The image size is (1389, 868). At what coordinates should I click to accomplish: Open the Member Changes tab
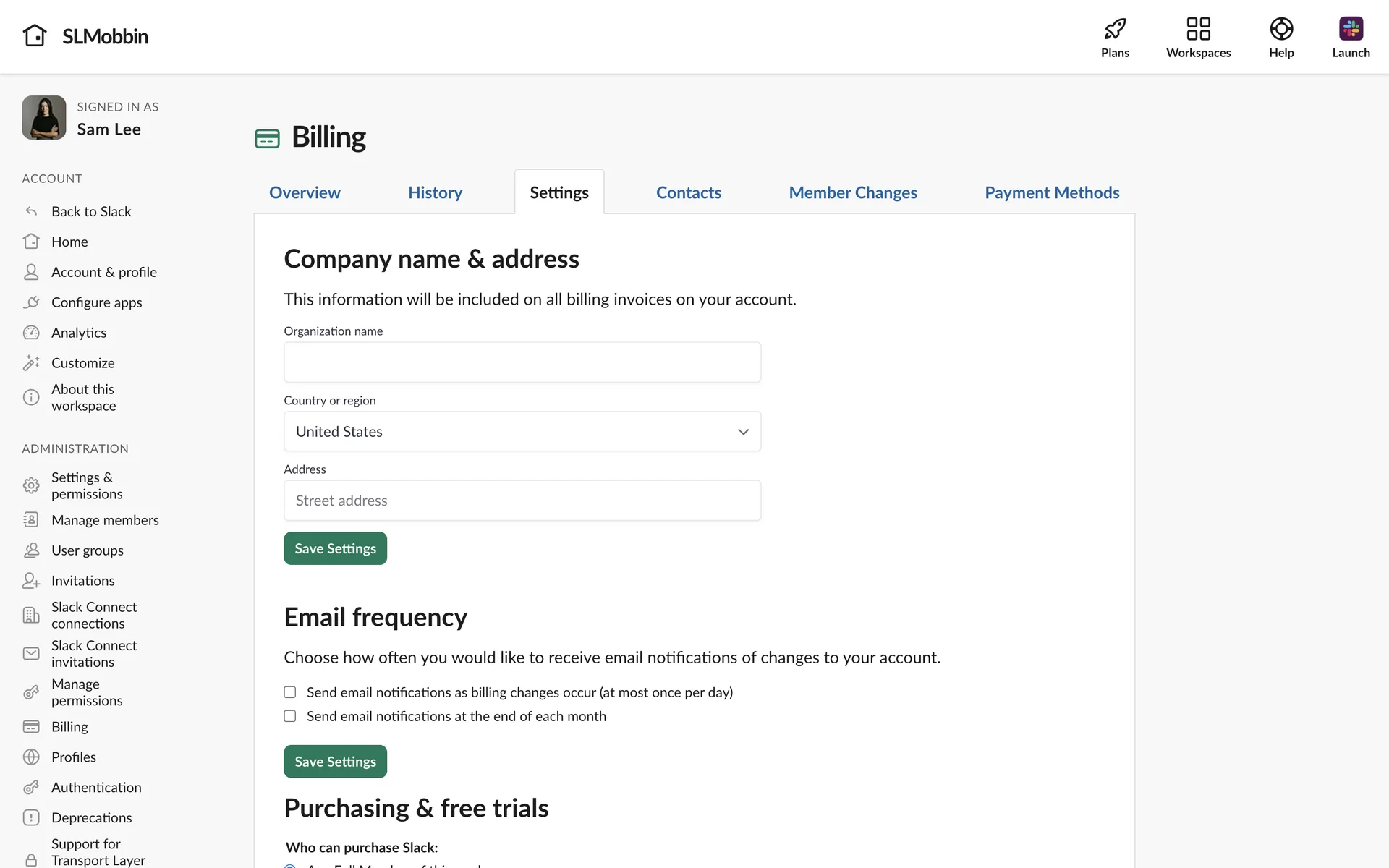[852, 192]
